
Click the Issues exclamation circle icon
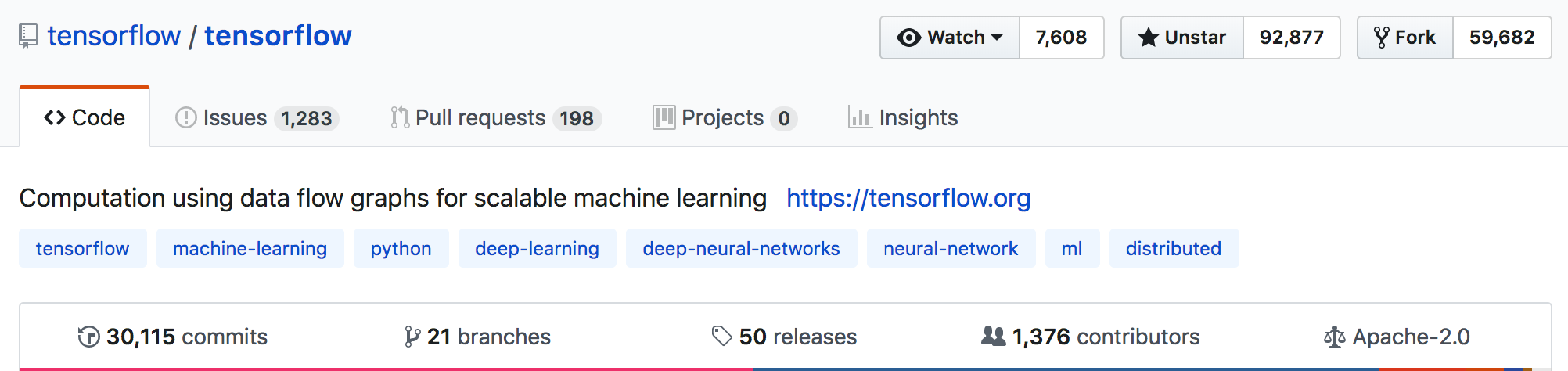186,117
